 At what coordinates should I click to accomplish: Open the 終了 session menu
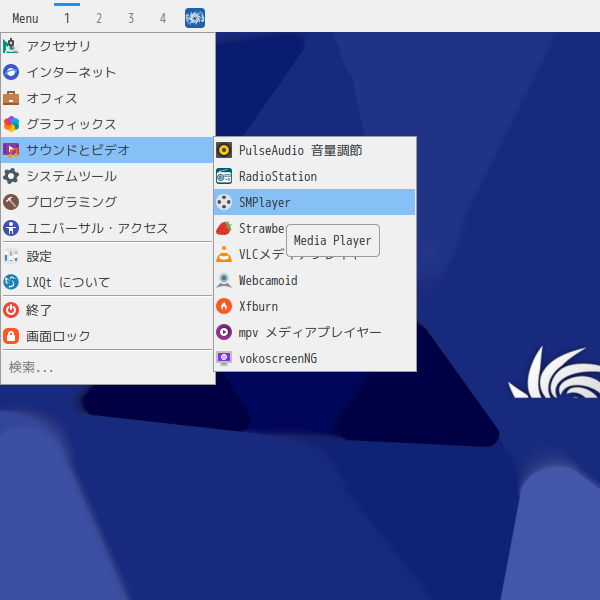click(x=107, y=310)
